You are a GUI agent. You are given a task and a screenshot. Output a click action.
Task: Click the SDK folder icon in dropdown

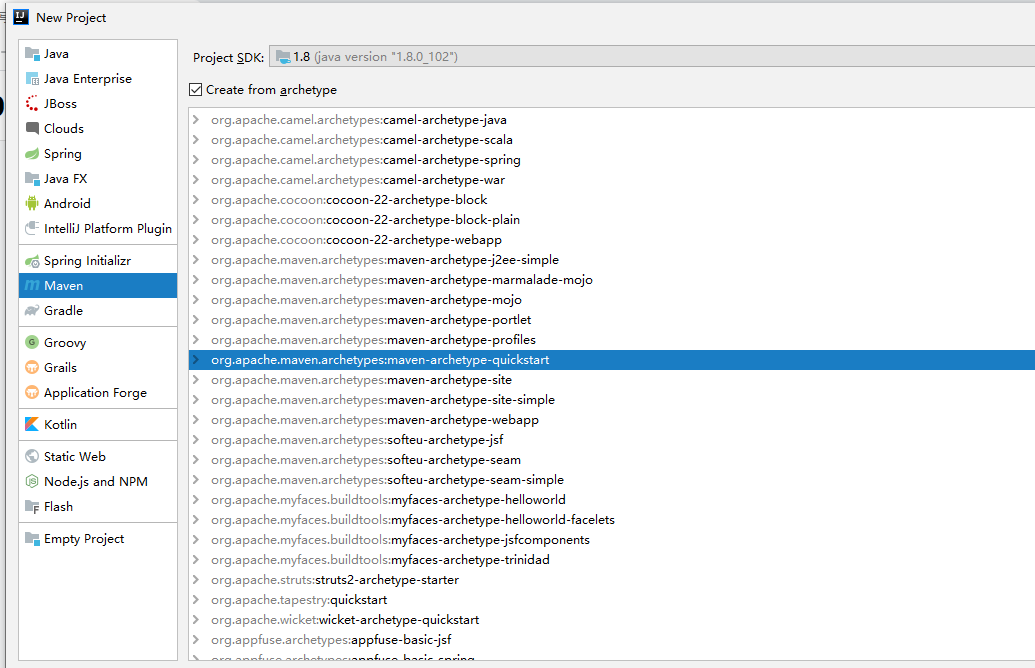click(283, 57)
